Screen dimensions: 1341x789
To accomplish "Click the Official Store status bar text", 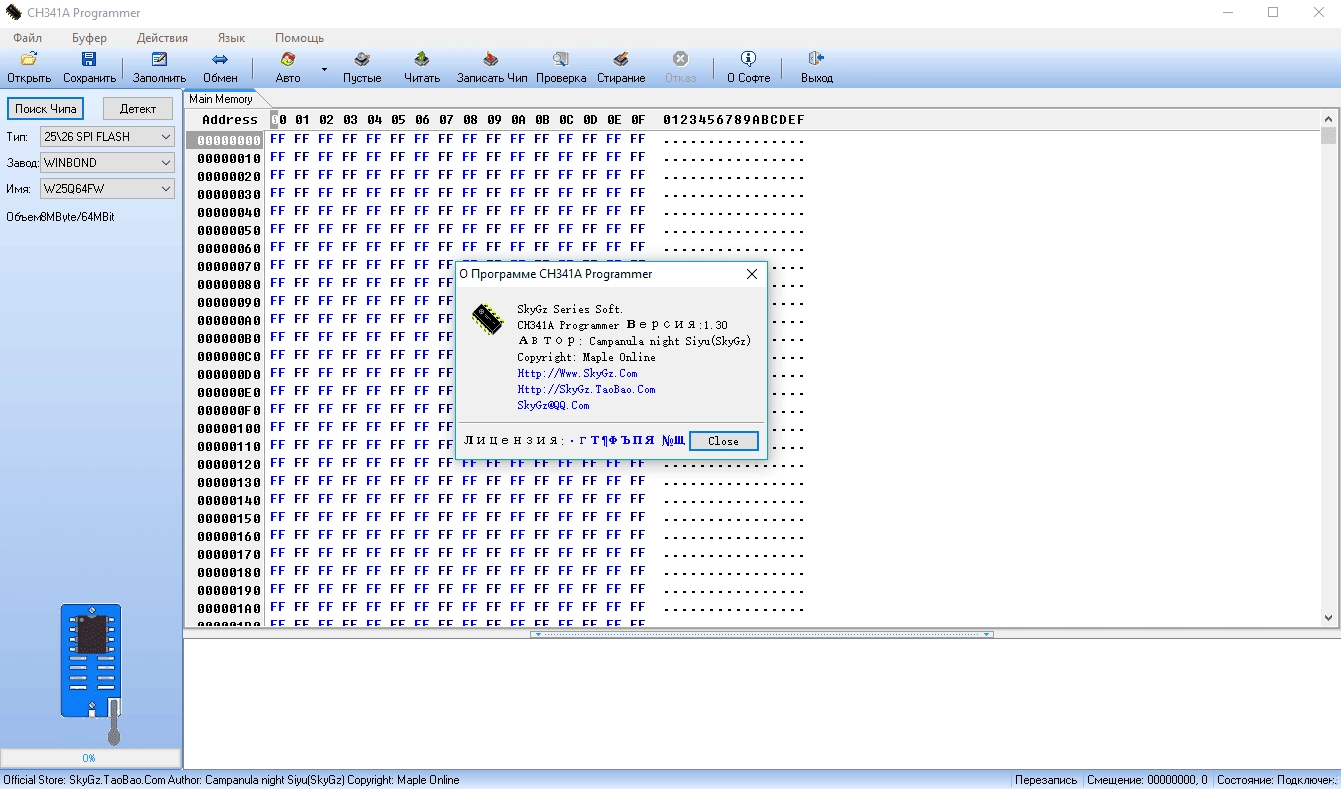I will click(x=231, y=780).
